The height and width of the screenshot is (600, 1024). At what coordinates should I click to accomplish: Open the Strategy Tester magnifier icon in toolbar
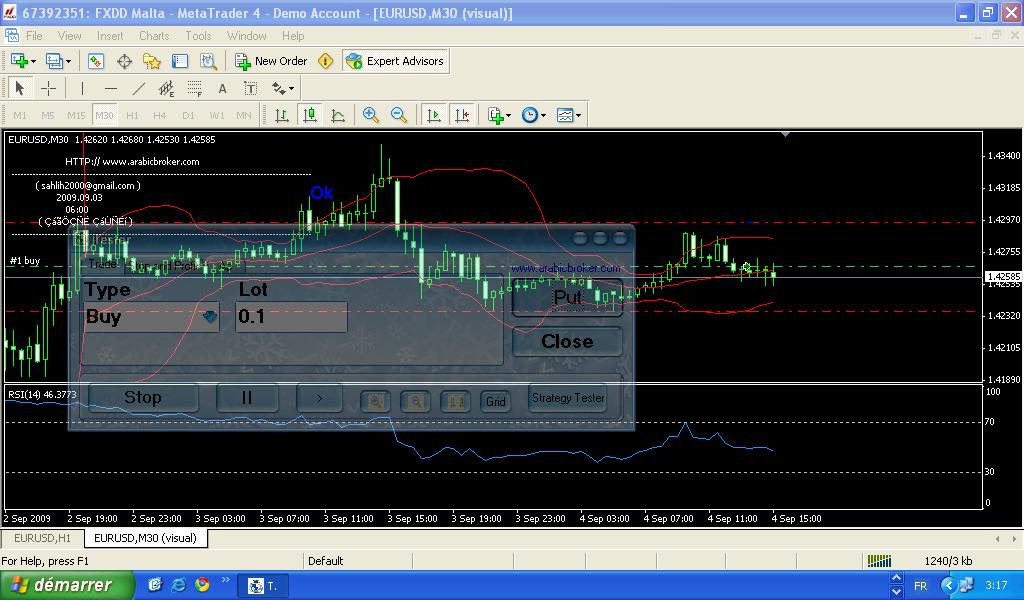pos(208,61)
